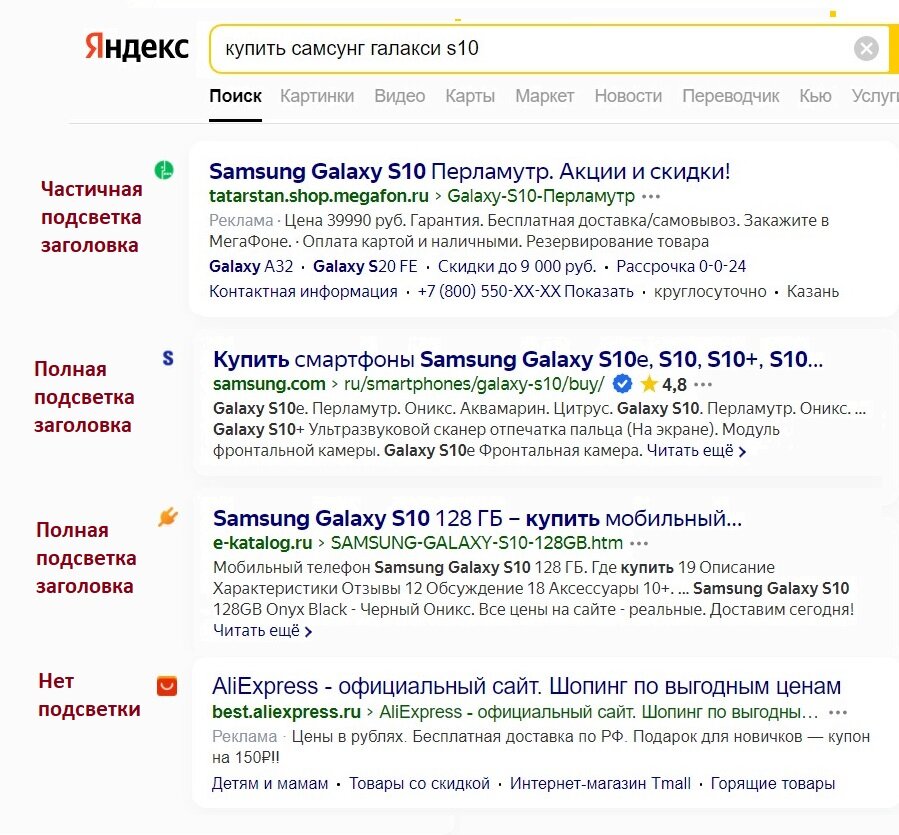Click the red AliExpress favicon
This screenshot has width=899, height=835.
point(167,685)
